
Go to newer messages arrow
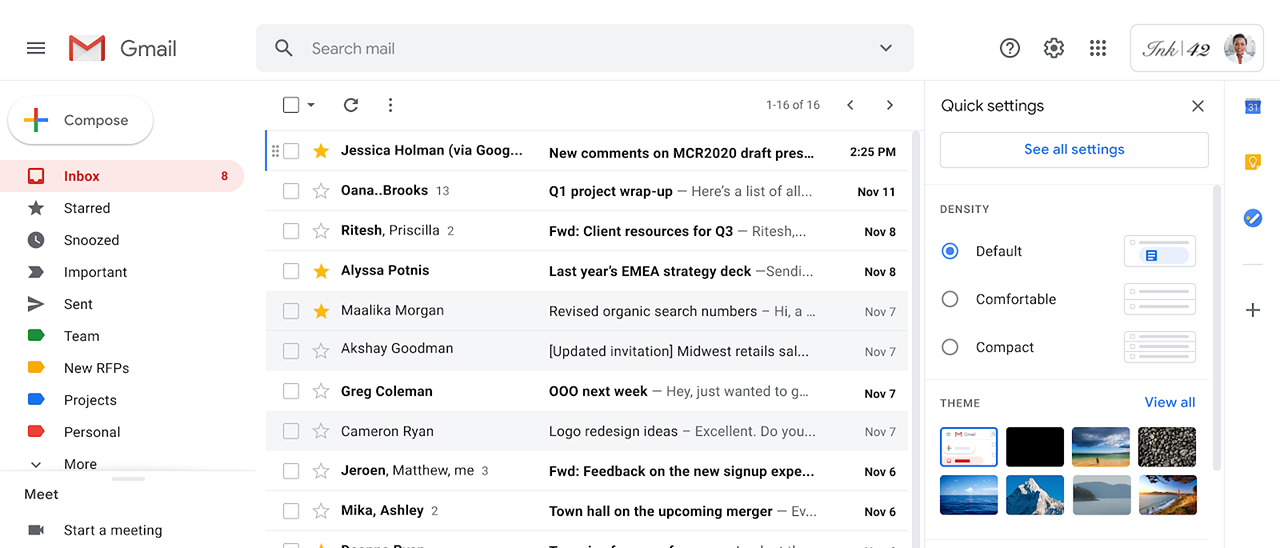coord(850,105)
